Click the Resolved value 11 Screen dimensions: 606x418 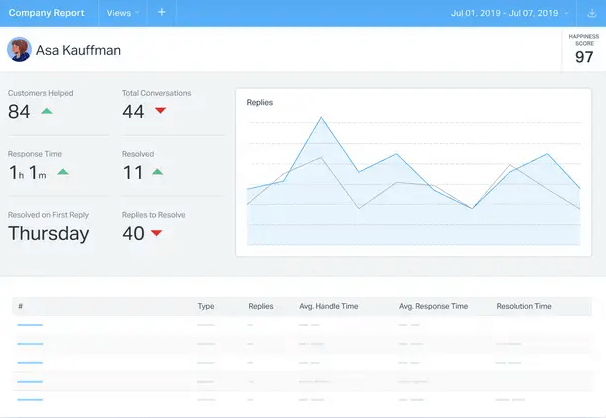tap(133, 172)
